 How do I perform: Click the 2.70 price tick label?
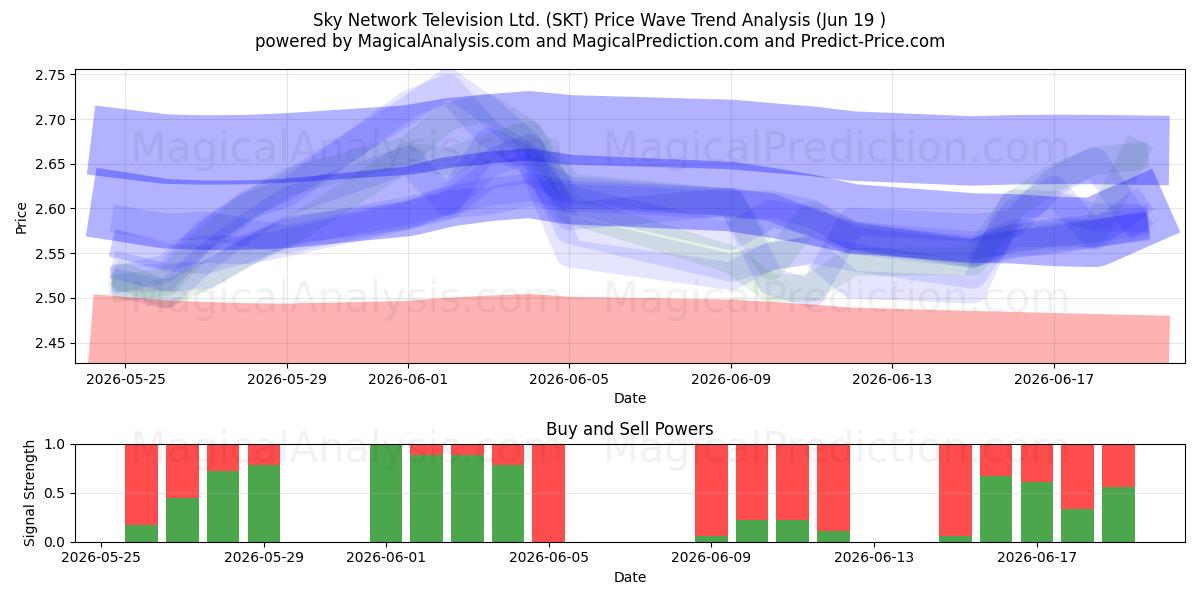(50, 120)
